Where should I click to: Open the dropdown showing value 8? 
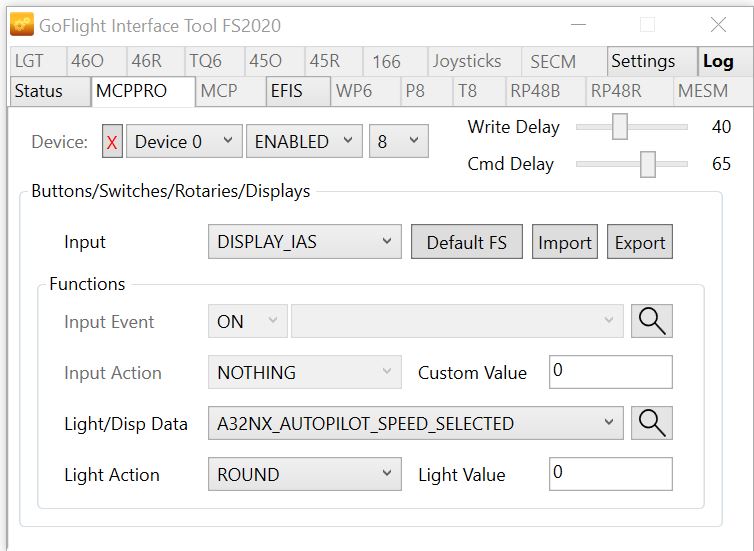(x=398, y=142)
